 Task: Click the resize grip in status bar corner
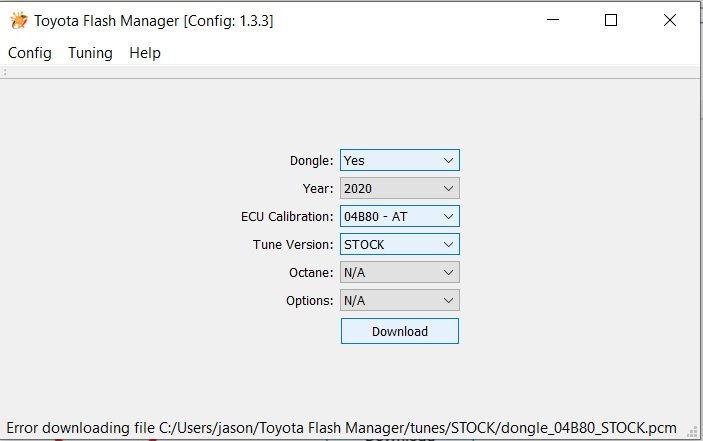pyautogui.click(x=693, y=431)
